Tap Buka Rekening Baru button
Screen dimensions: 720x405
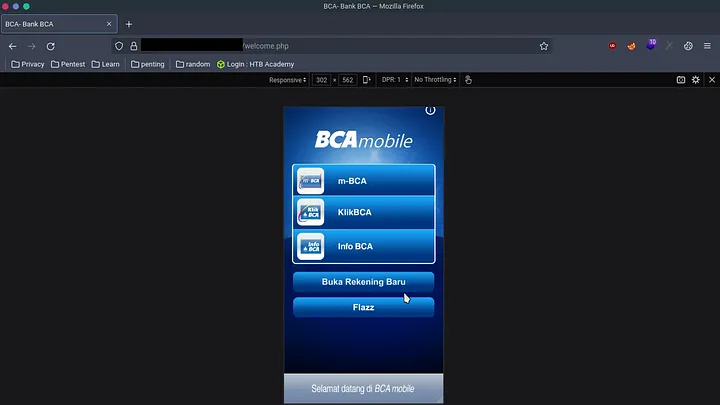(x=364, y=282)
